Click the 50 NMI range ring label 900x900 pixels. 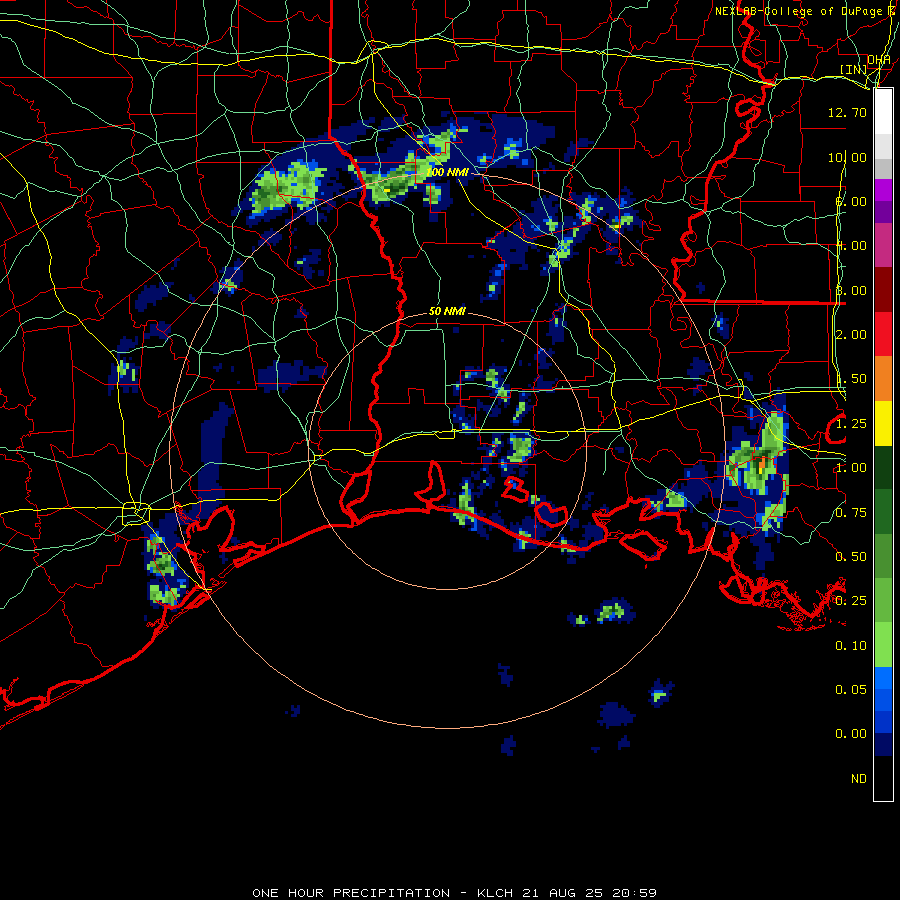point(448,311)
